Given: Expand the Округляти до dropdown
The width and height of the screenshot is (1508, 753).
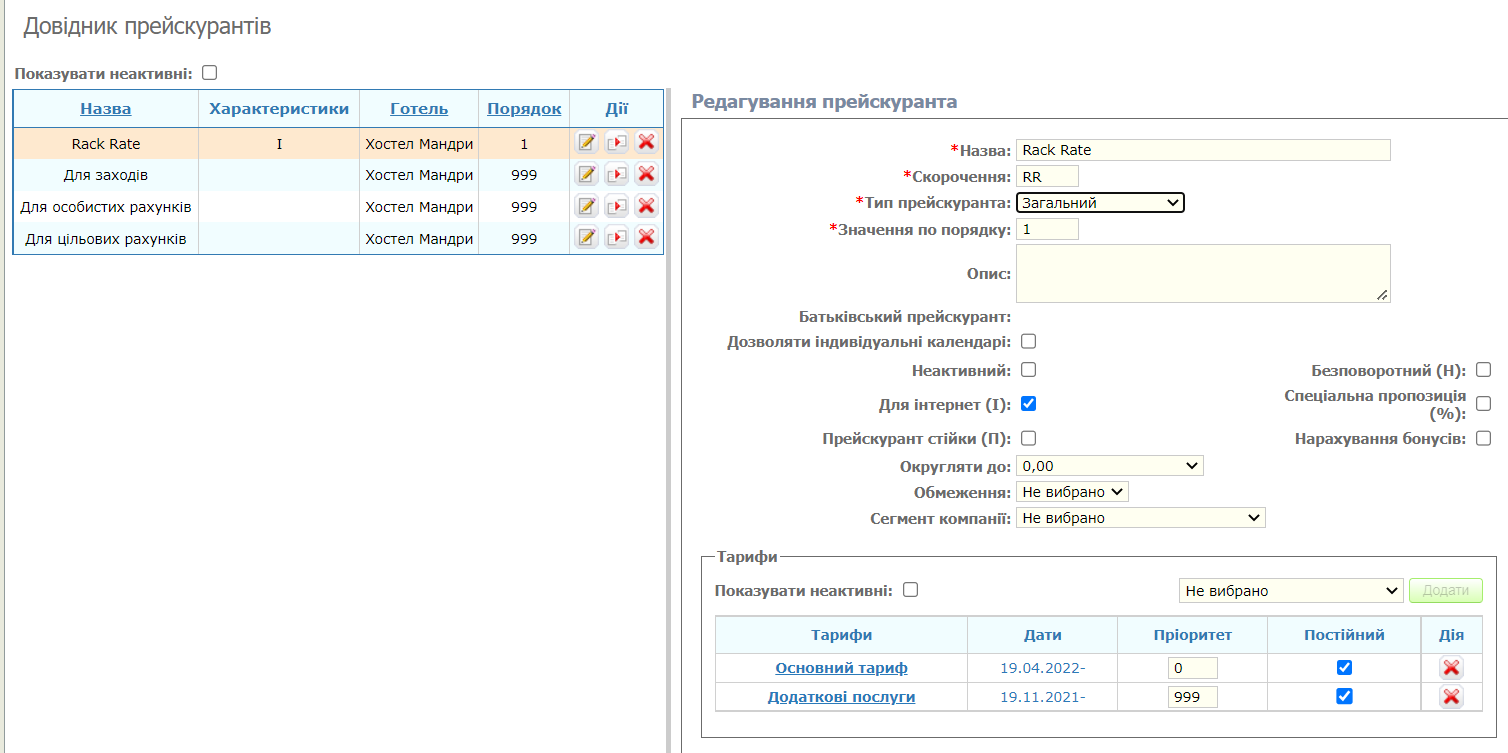Looking at the screenshot, I should pos(1109,466).
